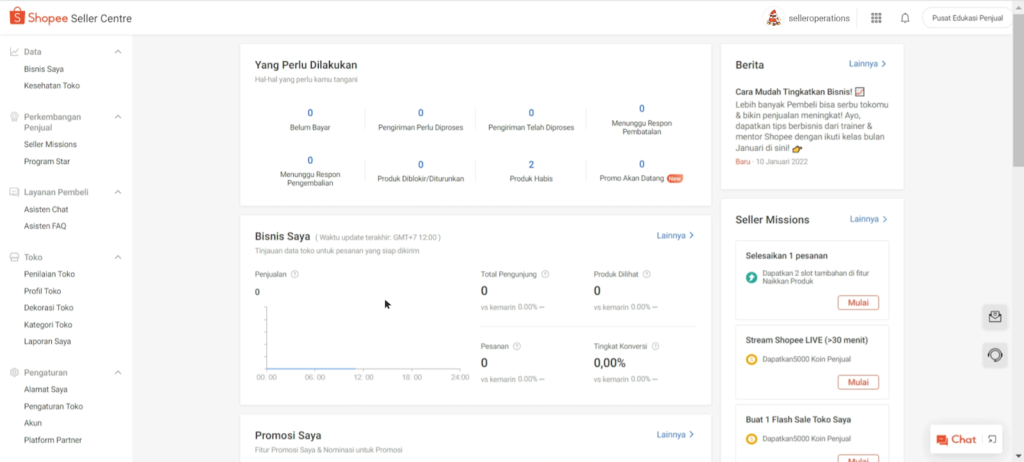This screenshot has height=462, width=1024.
Task: Open Belum Bayar orders count
Action: [310, 120]
